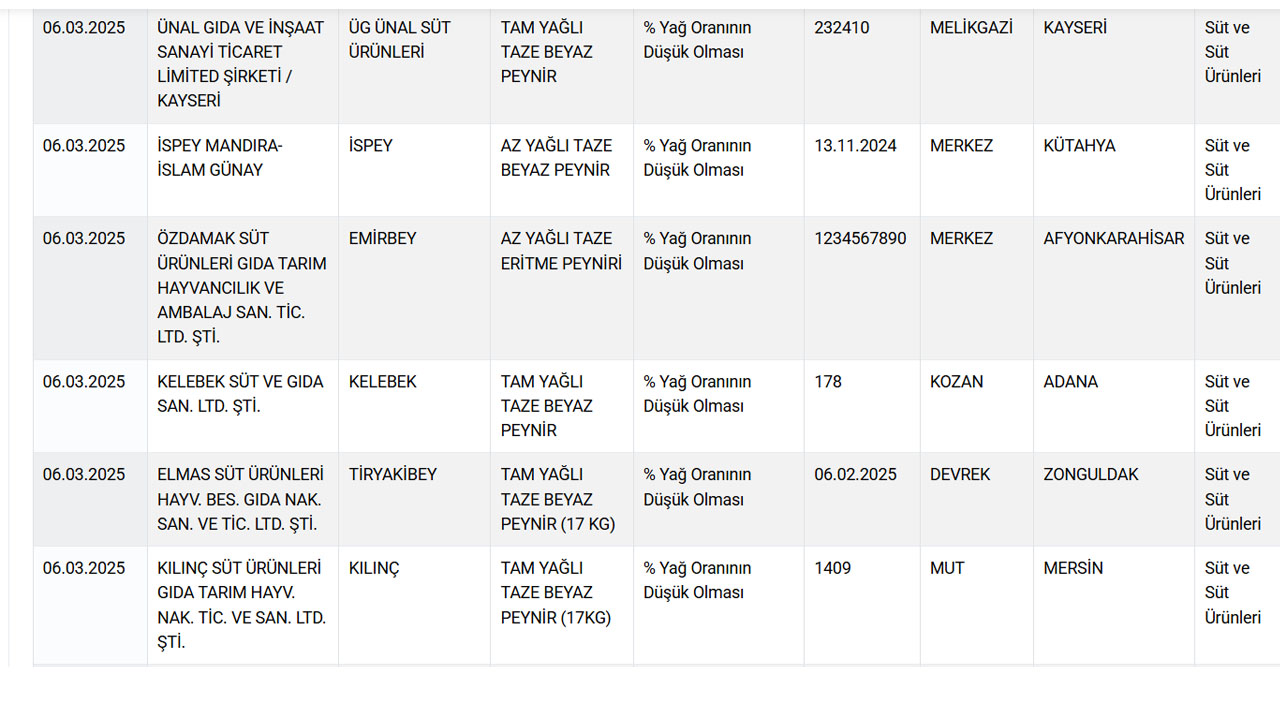
Task: Select the TİRYAKİBEY brand cell
Action: [414, 499]
